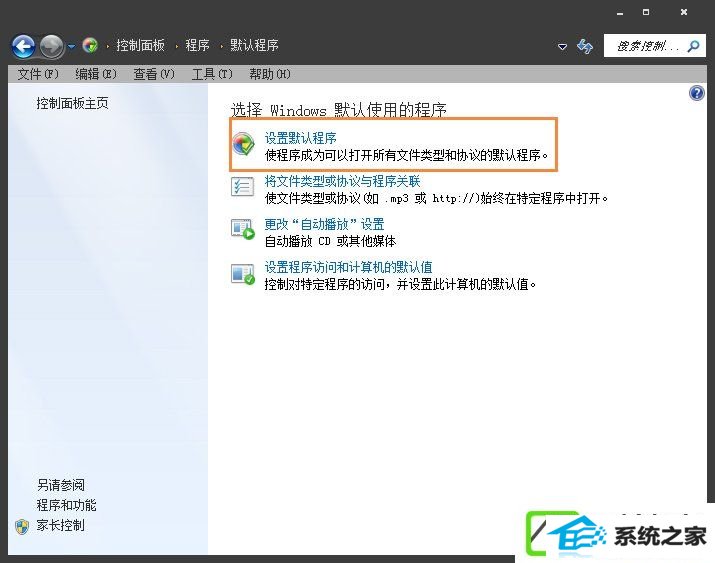This screenshot has height=563, width=715.
Task: Click the magnifier search icon
Action: [694, 46]
